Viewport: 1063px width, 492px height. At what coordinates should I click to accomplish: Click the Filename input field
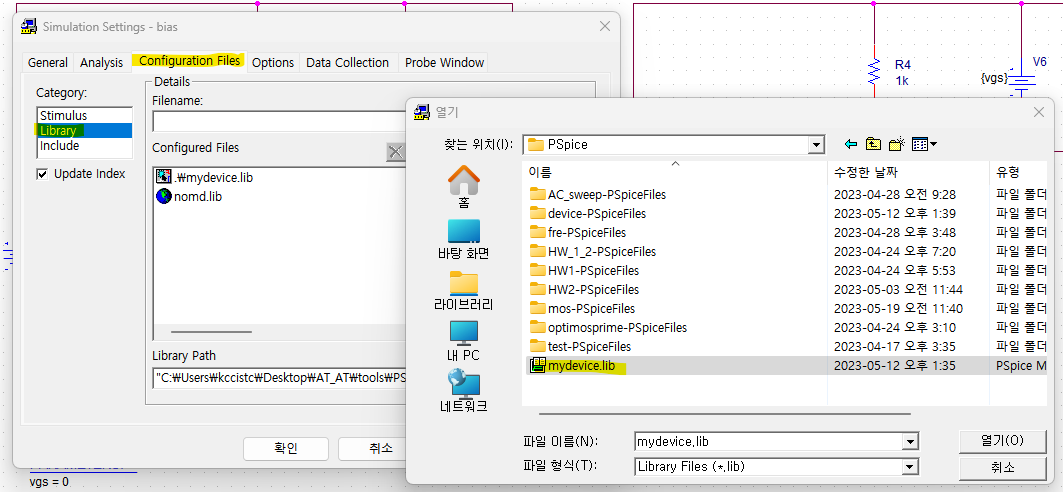click(x=279, y=121)
